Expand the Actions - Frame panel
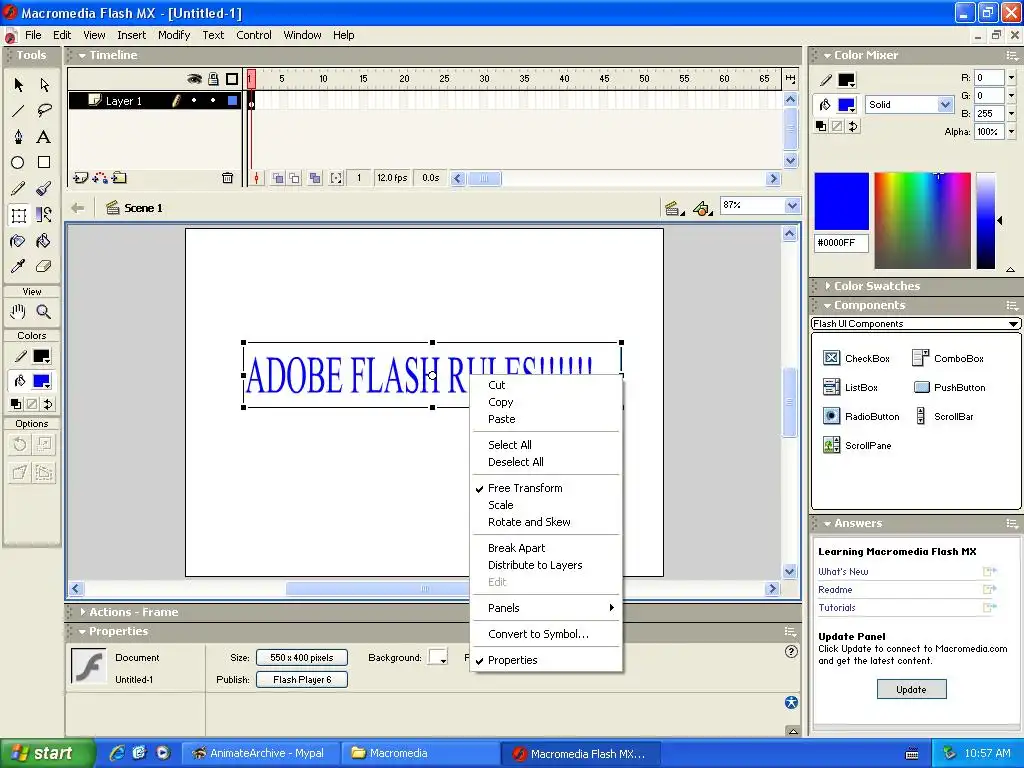This screenshot has height=768, width=1024. 82,612
